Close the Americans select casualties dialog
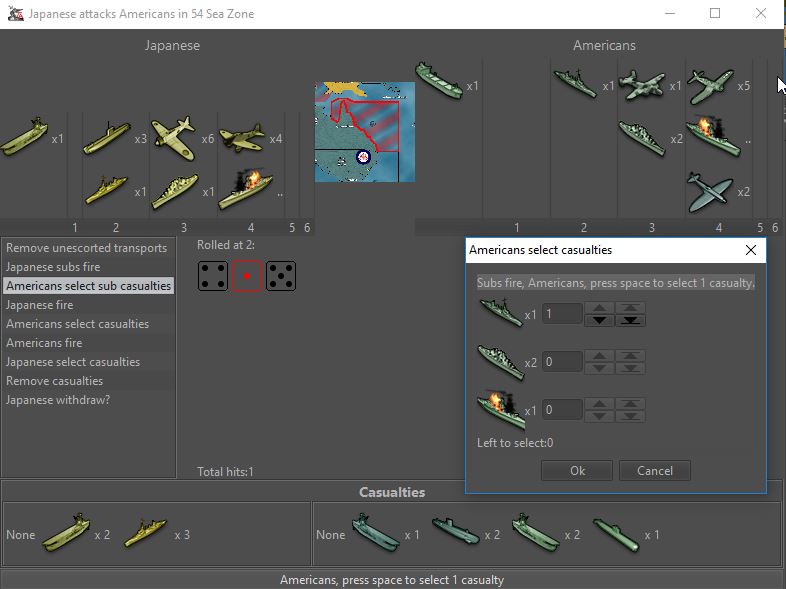This screenshot has height=589, width=786. click(751, 250)
